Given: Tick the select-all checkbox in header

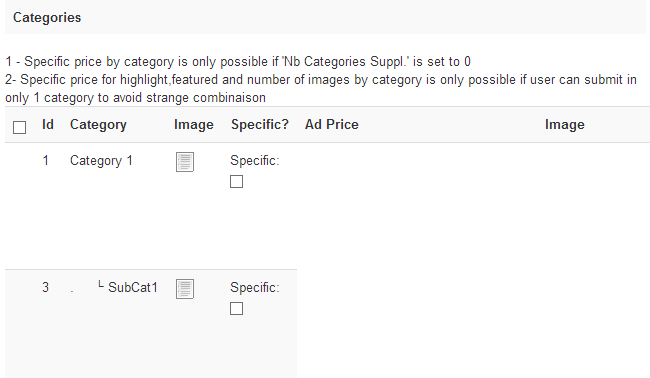Looking at the screenshot, I should pyautogui.click(x=19, y=127).
